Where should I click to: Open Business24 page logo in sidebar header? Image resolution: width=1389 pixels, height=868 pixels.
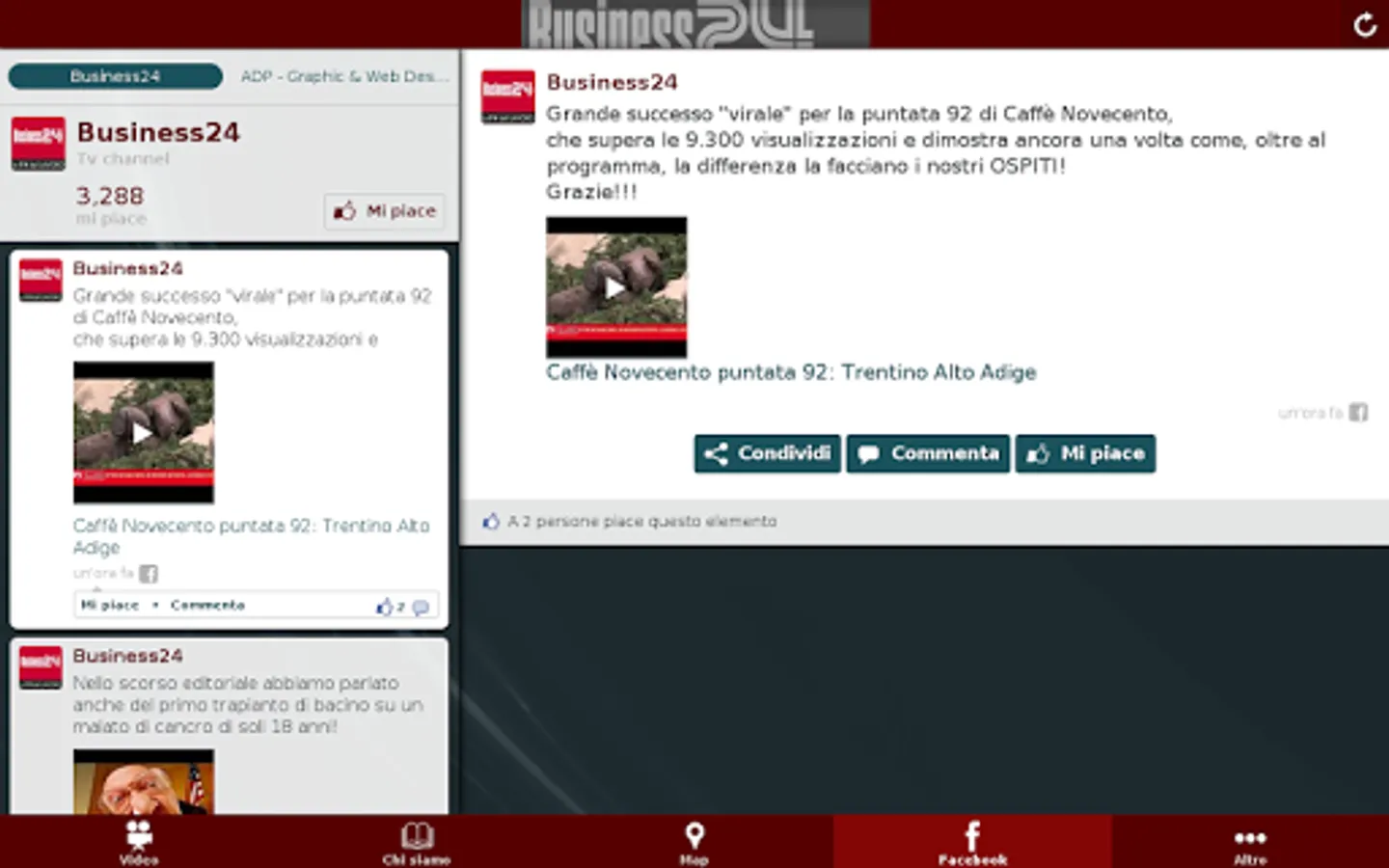pos(39,144)
